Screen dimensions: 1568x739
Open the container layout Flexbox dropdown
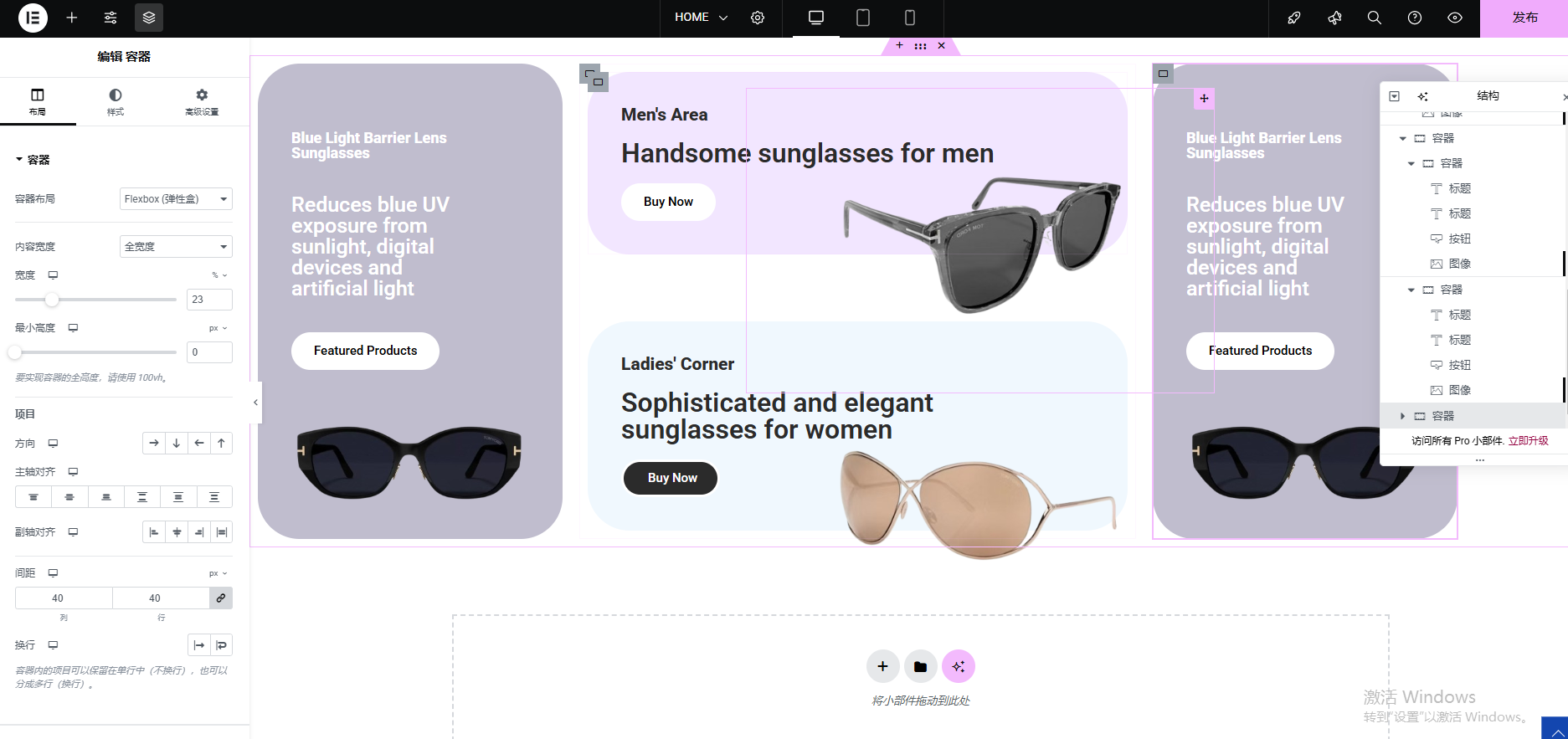176,199
